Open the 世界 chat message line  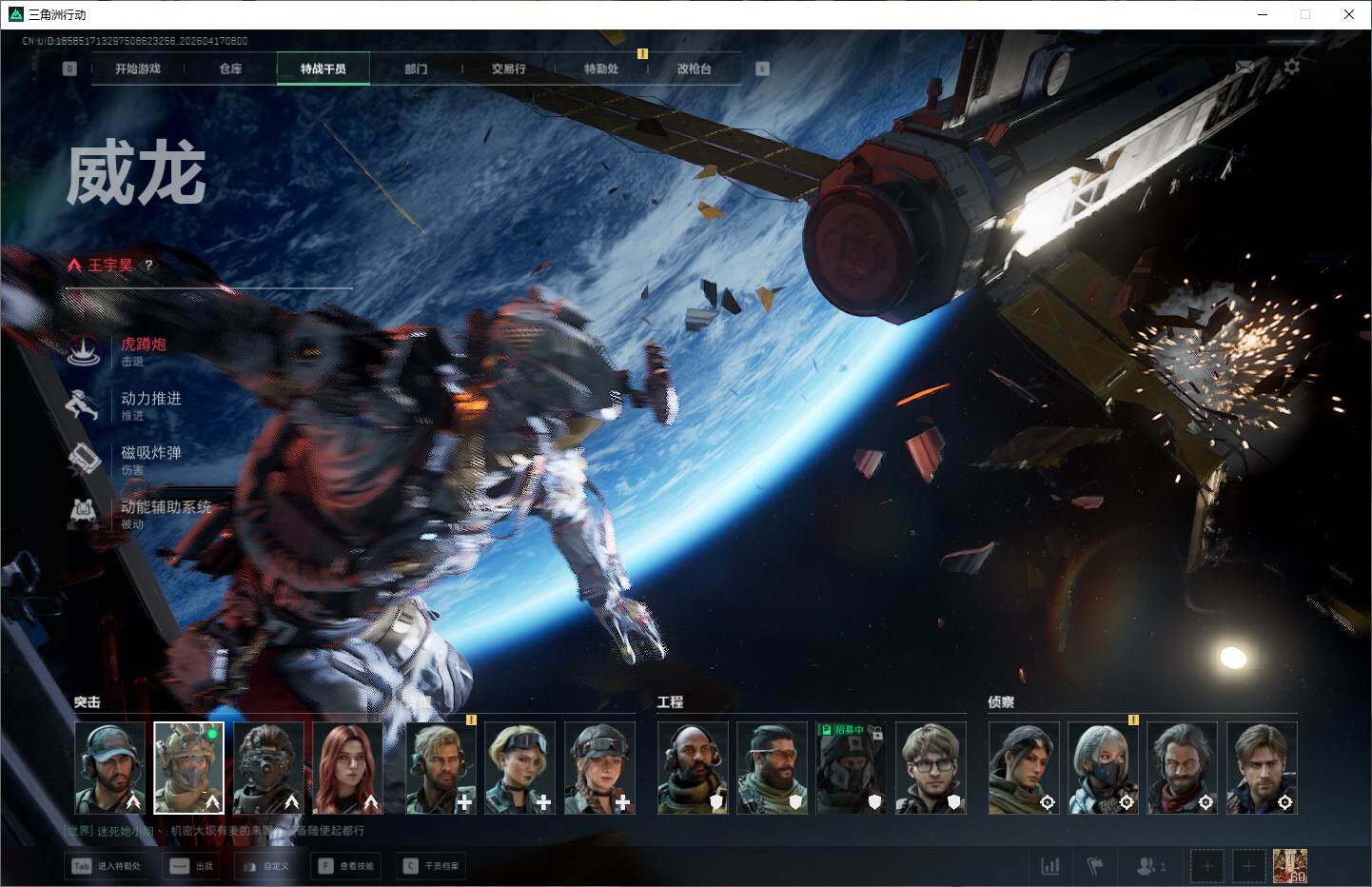(215, 831)
